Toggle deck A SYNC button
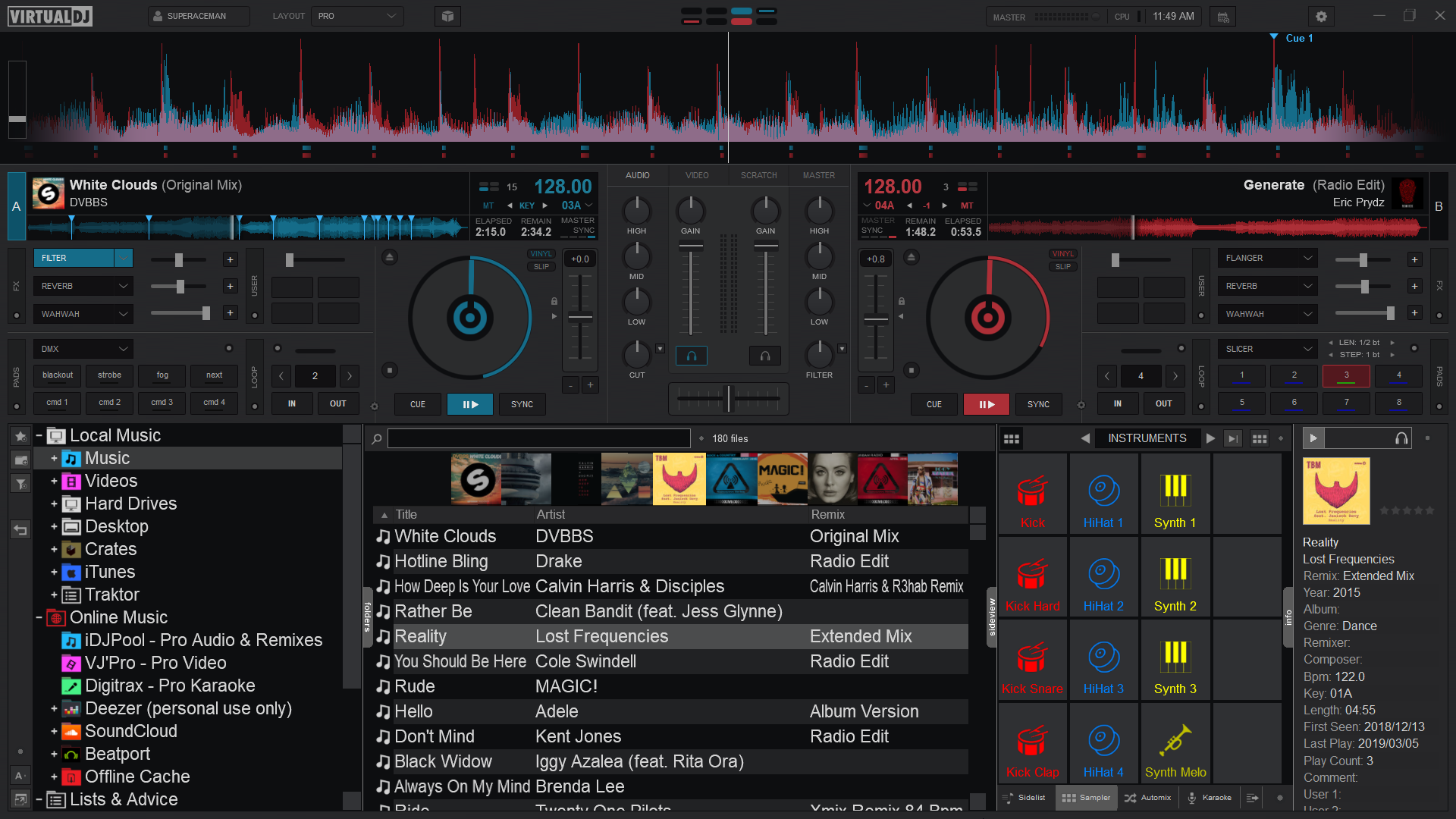Screen dimensions: 1456x819 pos(522,404)
